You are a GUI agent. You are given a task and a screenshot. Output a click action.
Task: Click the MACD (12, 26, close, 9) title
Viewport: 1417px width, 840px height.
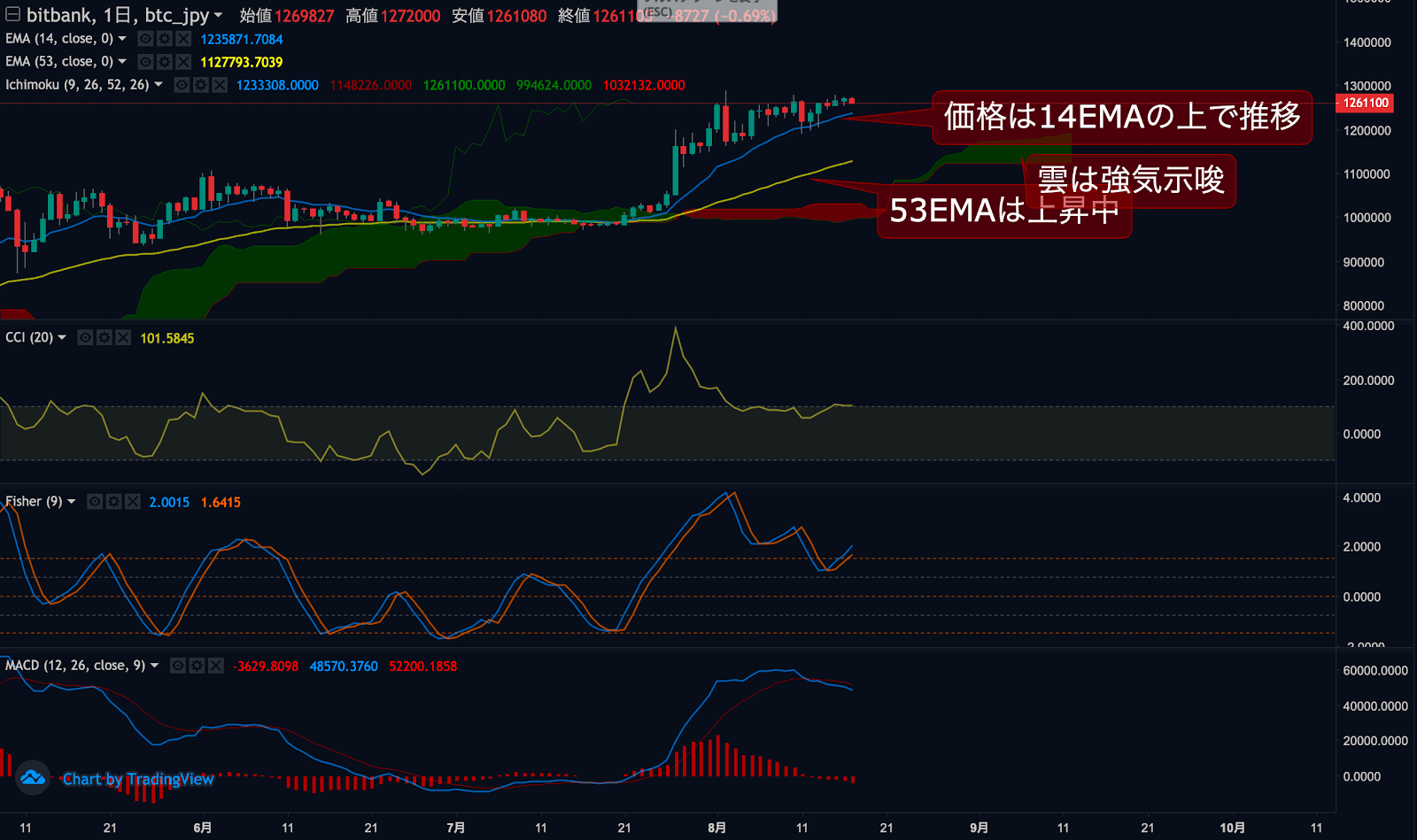pyautogui.click(x=74, y=666)
